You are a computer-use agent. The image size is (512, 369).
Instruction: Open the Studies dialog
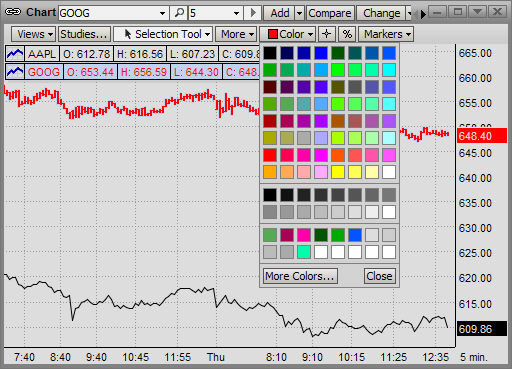[84, 34]
